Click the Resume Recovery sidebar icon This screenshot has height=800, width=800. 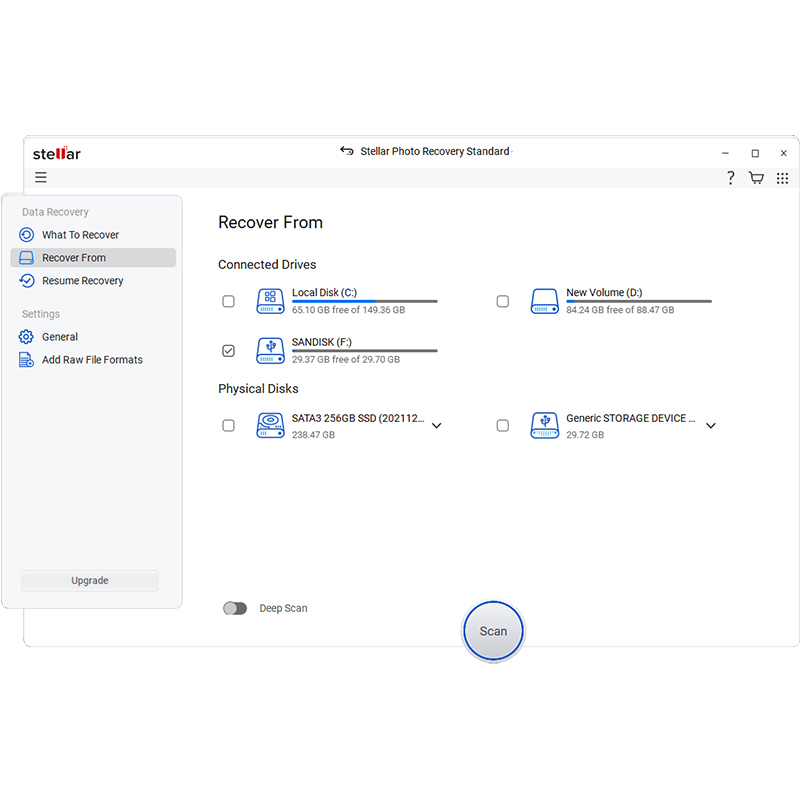[x=27, y=281]
